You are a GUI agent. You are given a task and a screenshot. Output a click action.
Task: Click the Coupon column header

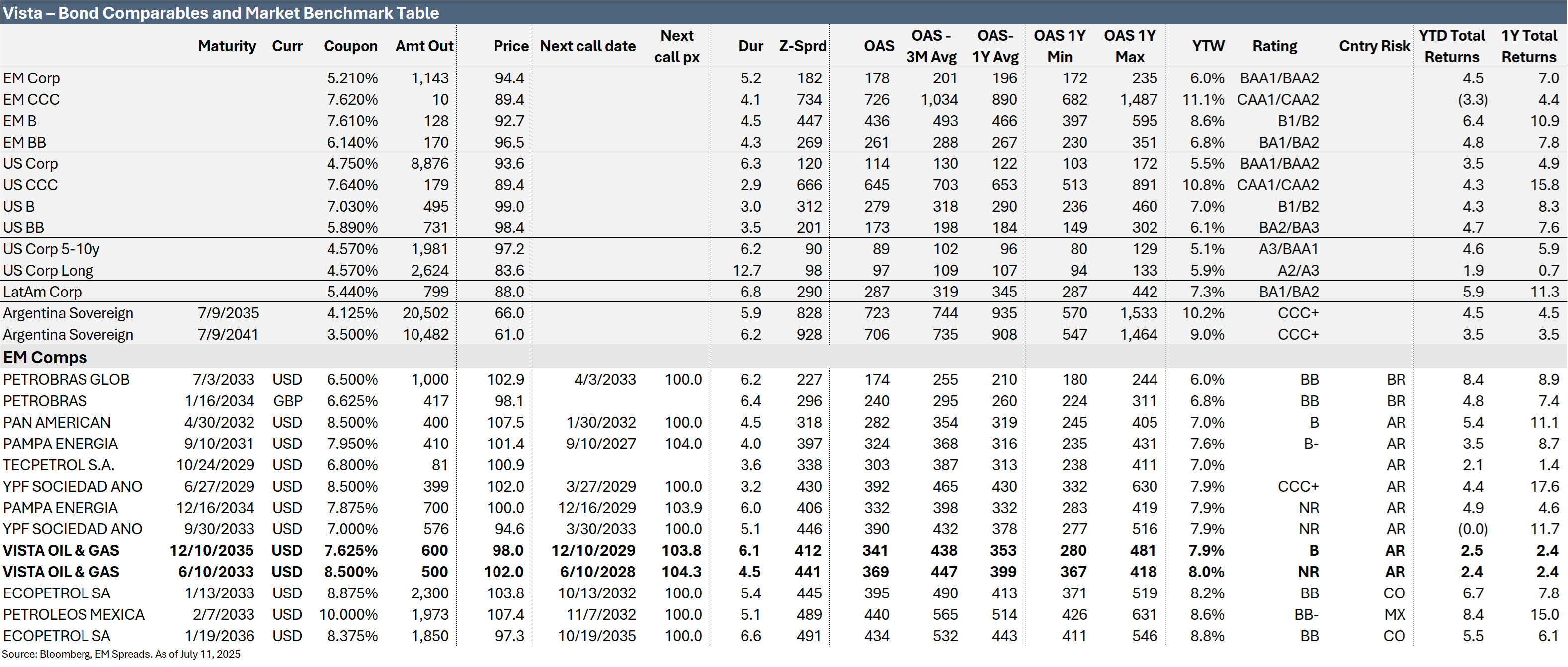click(x=350, y=46)
